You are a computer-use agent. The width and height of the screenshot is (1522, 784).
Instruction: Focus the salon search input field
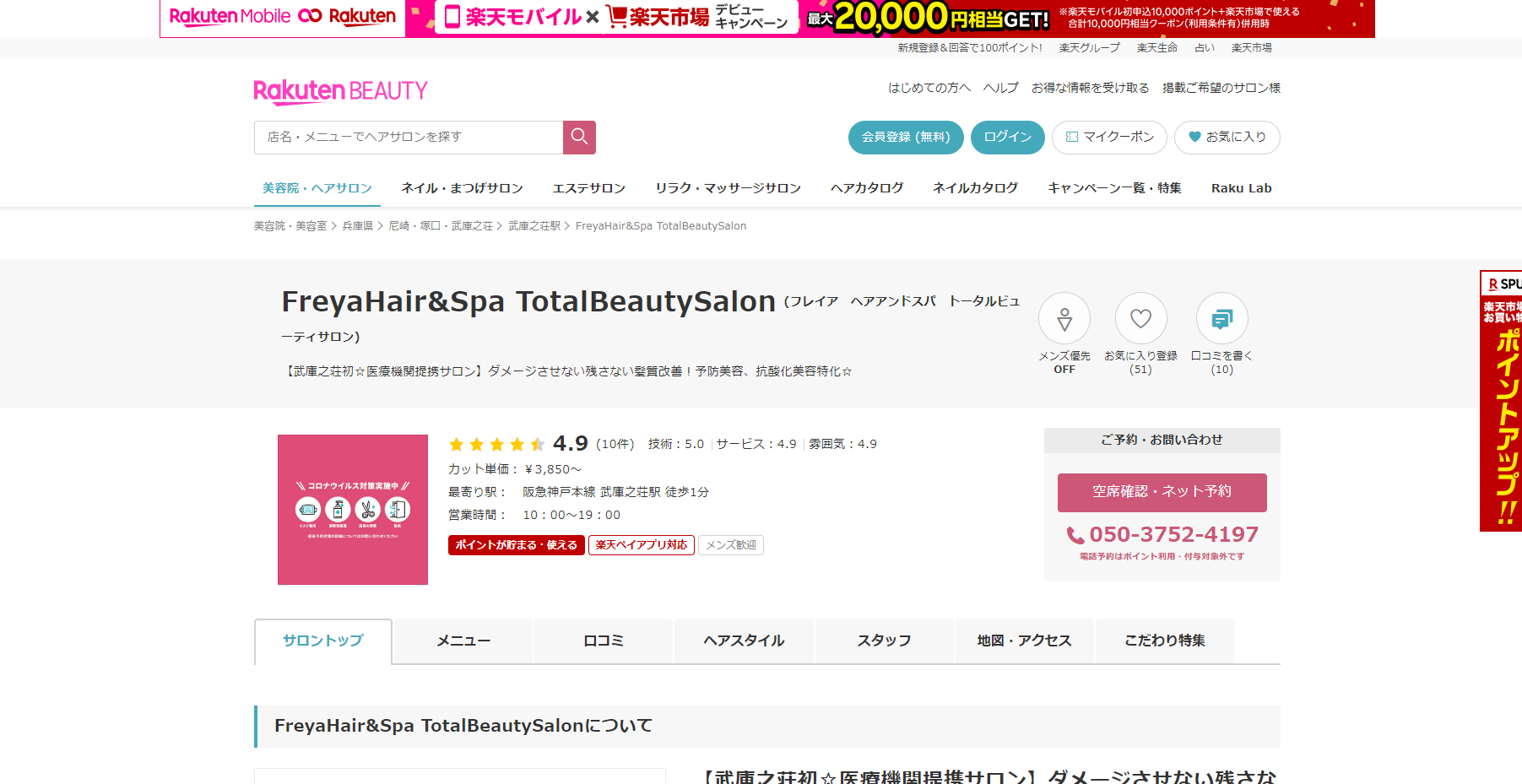[409, 137]
